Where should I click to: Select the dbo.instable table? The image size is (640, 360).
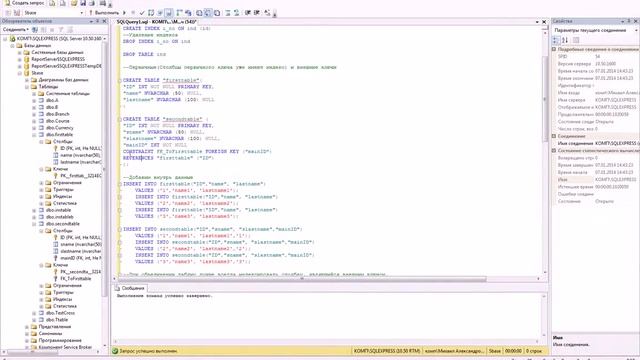[x=58, y=210]
